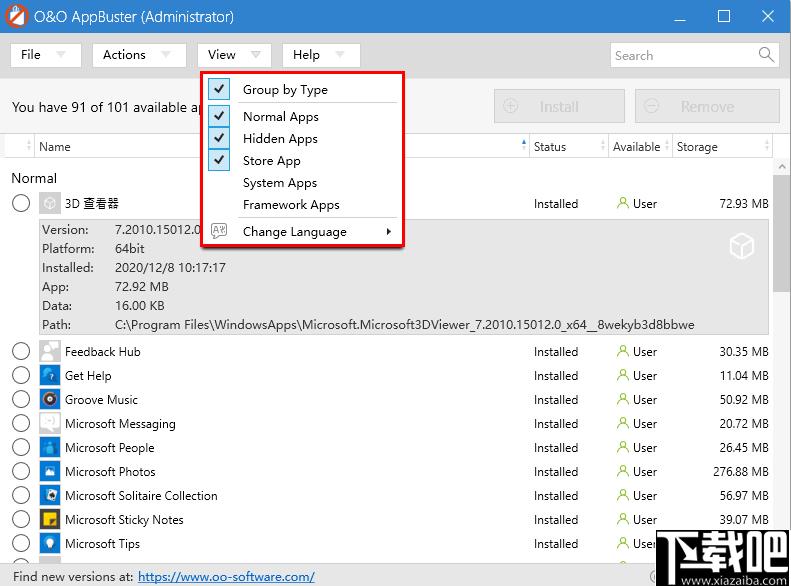
Task: Click the user icon in Get Help row
Action: click(x=623, y=375)
